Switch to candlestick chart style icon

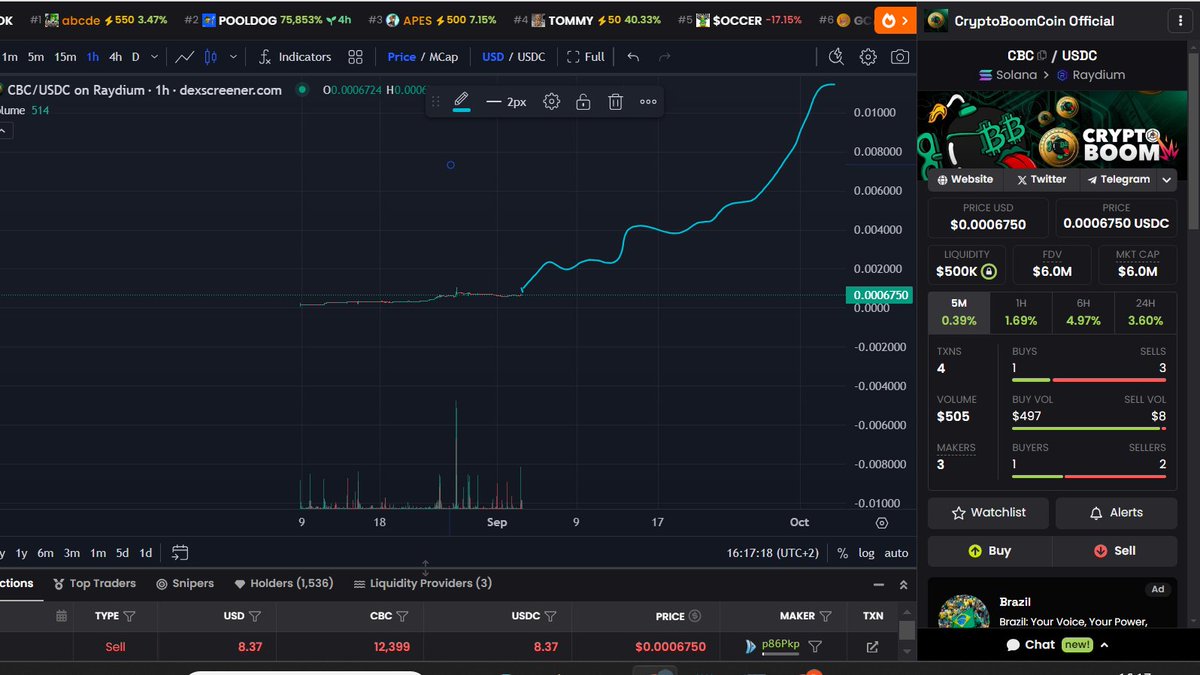coord(211,57)
